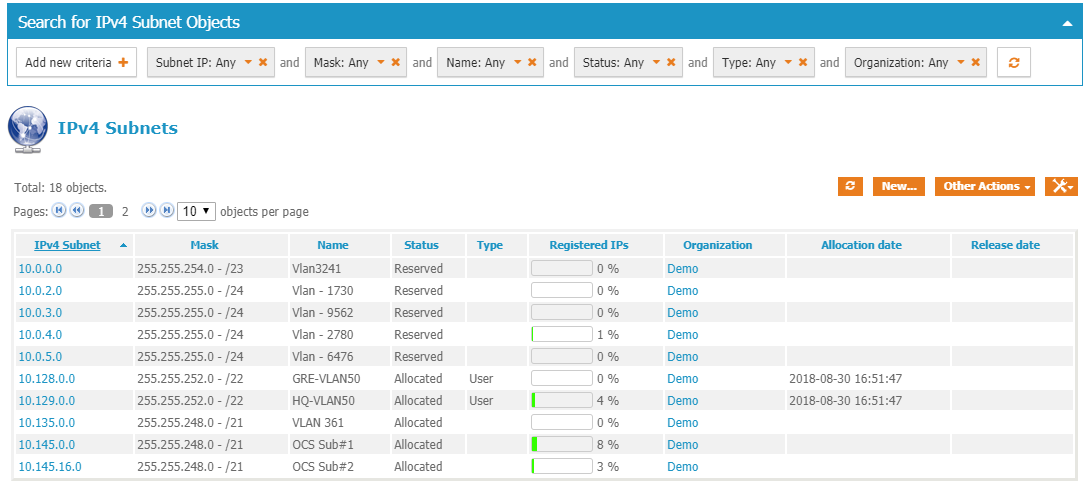The height and width of the screenshot is (488, 1086).
Task: Jump to the last page arrow
Action: 167,211
